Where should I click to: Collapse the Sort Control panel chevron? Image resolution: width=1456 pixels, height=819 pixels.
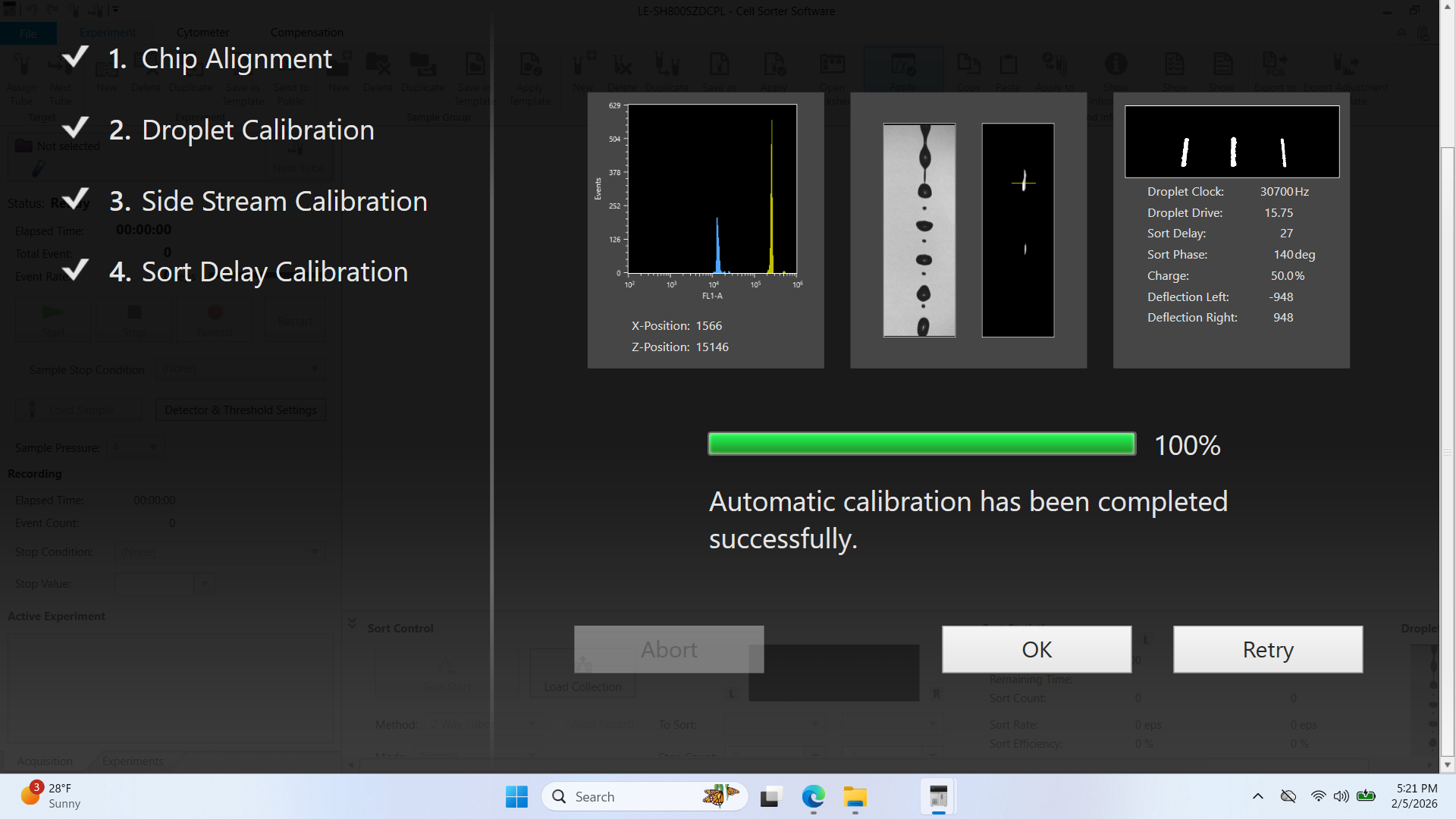point(352,623)
